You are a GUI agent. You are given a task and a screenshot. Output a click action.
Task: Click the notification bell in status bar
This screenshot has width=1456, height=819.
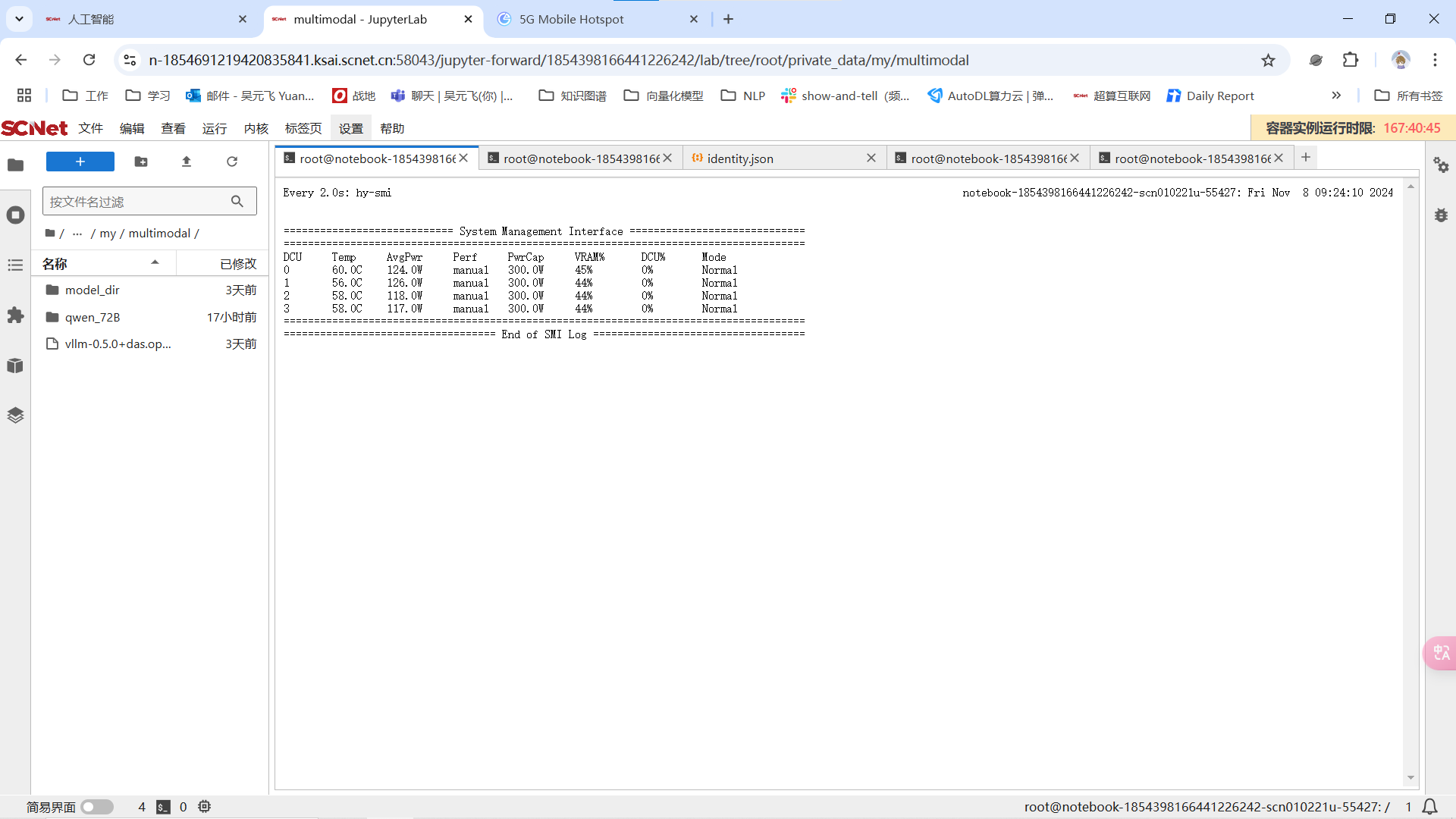click(x=1429, y=807)
